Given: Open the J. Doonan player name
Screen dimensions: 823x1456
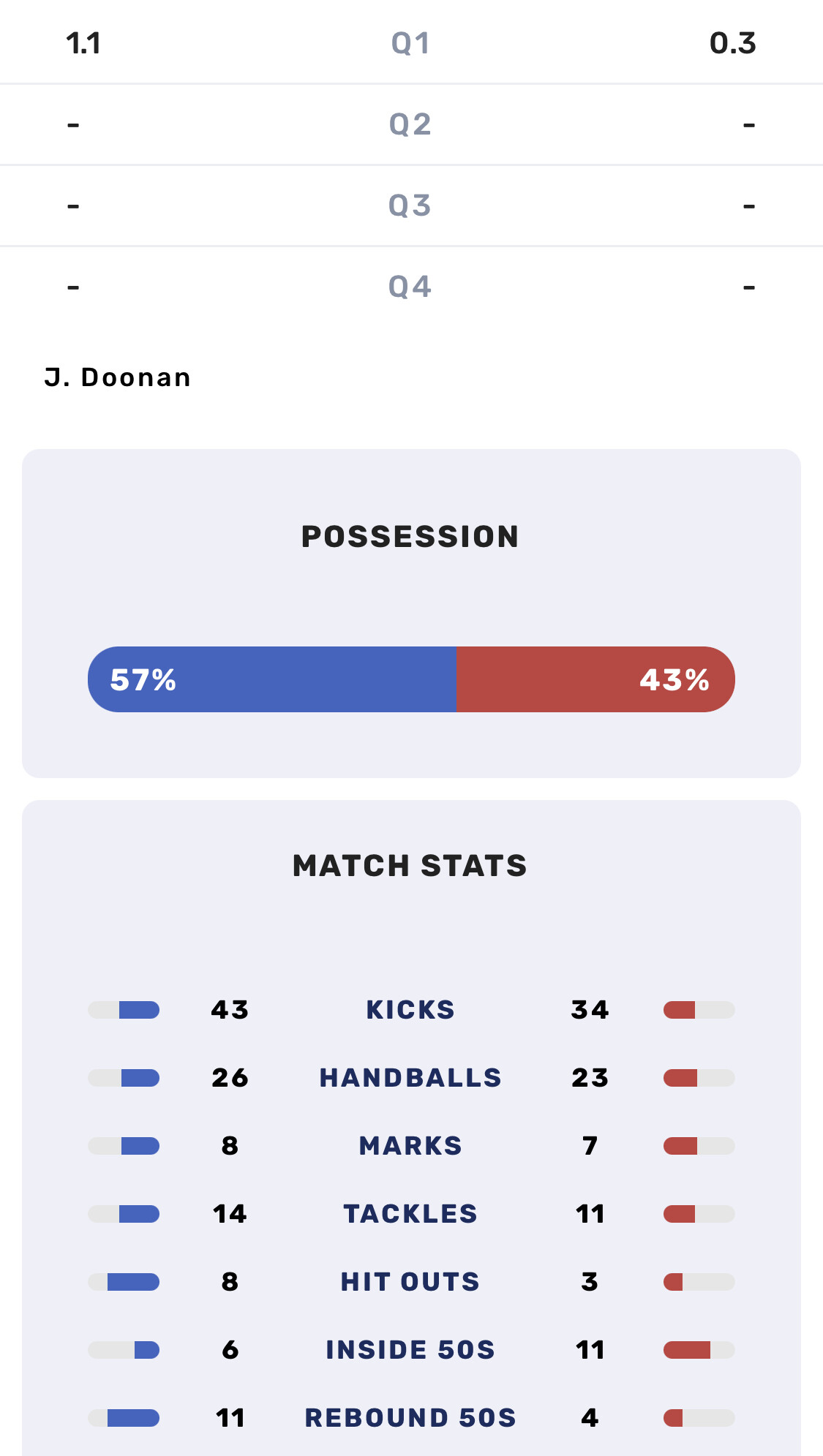Looking at the screenshot, I should click(118, 377).
